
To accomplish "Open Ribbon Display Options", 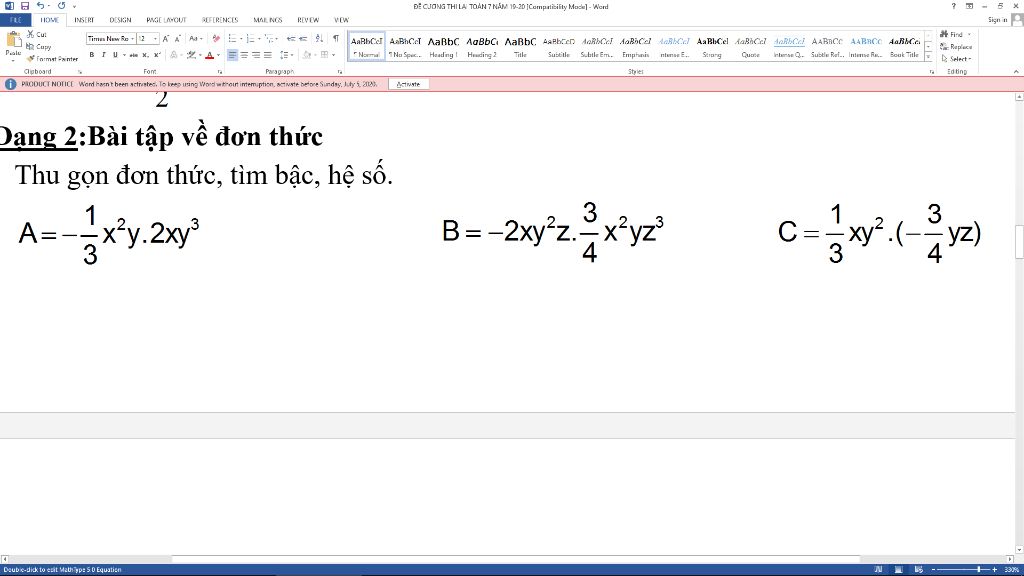I will tap(970, 6).
